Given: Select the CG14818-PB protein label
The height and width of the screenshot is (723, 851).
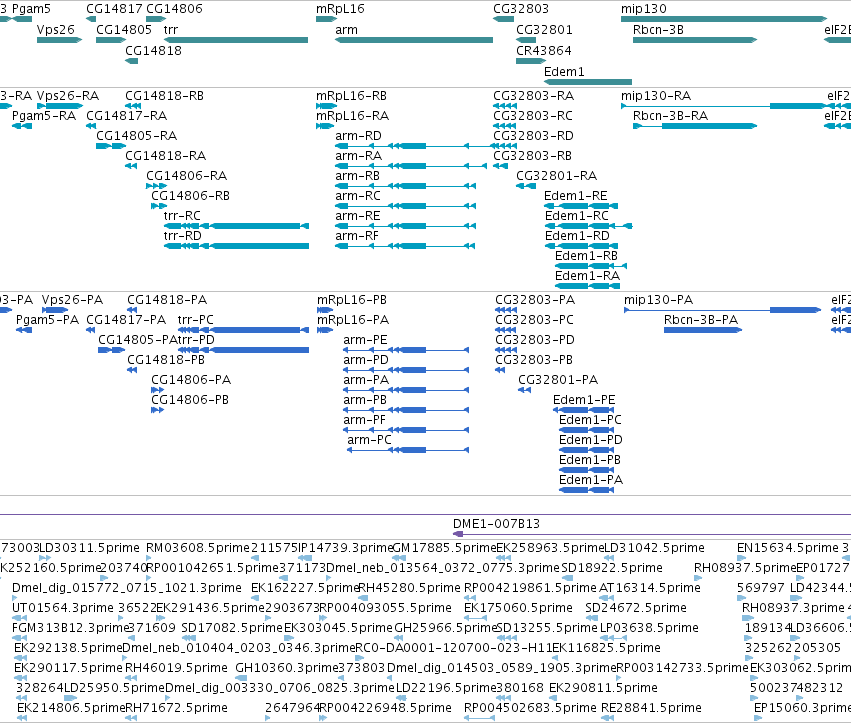Looking at the screenshot, I should tap(166, 360).
